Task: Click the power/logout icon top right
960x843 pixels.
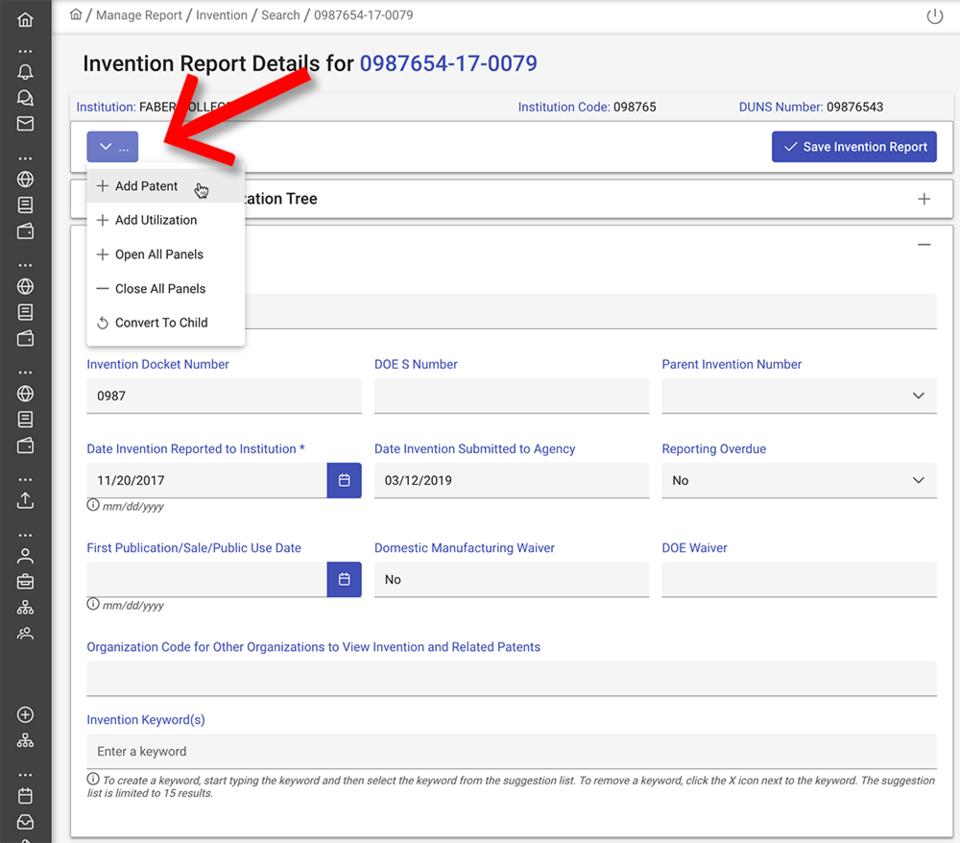Action: click(934, 15)
